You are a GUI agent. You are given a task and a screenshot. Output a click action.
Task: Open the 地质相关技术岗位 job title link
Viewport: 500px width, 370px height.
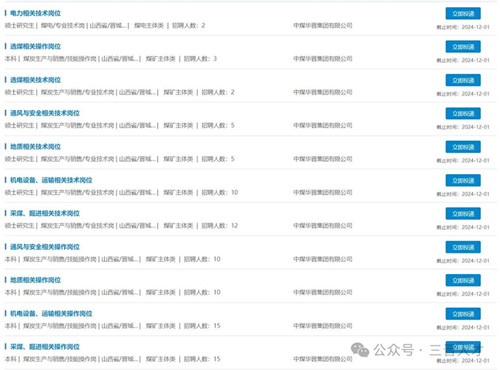(x=36, y=146)
